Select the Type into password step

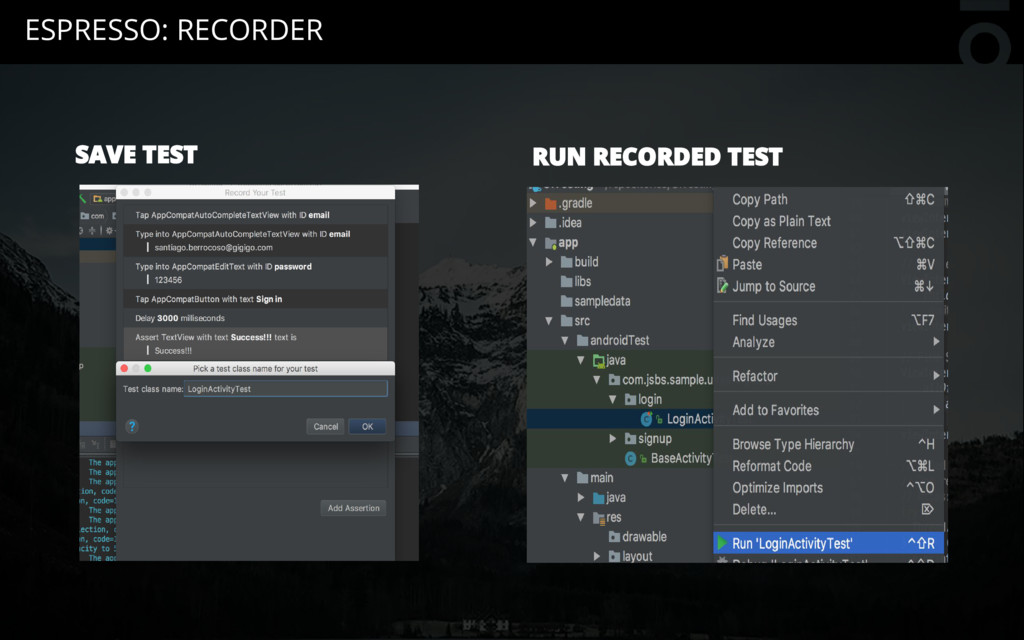coord(255,273)
